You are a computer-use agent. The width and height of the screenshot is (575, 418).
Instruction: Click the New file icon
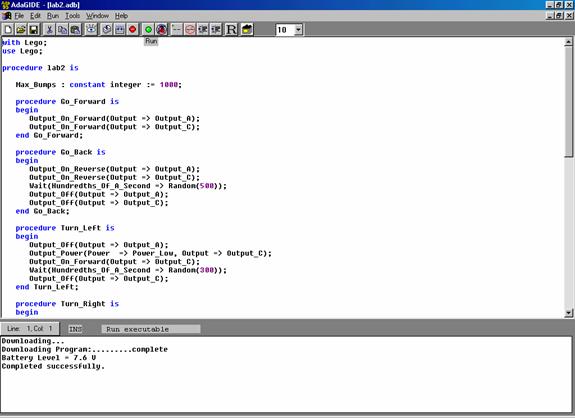click(8, 29)
